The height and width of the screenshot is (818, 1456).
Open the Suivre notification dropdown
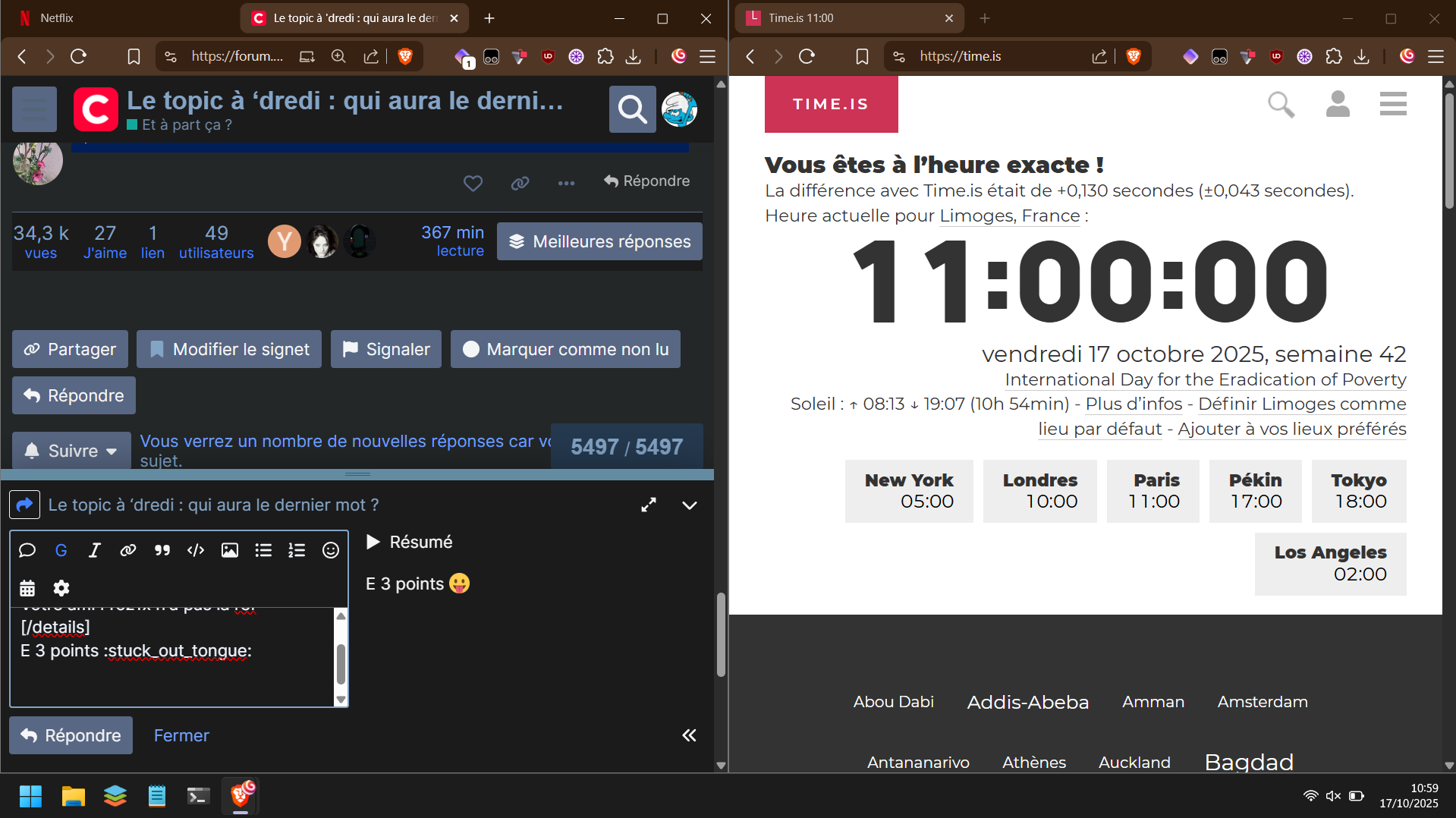coord(72,451)
